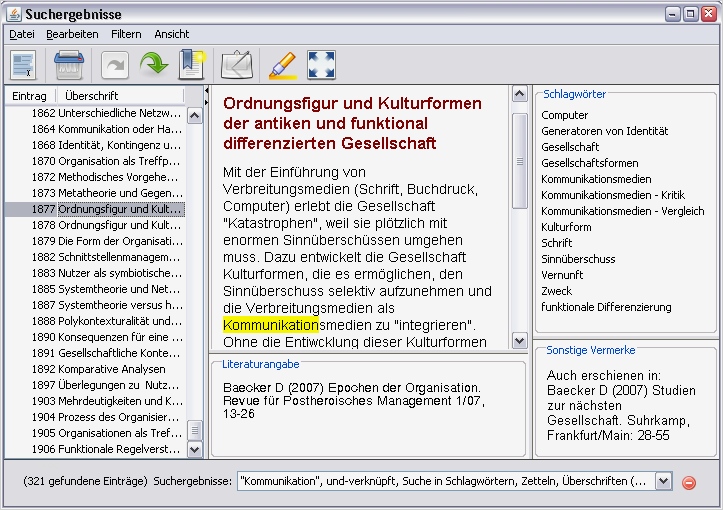
Task: Select entry 1903 Mehrdeutigkeiten
Action: coord(95,401)
